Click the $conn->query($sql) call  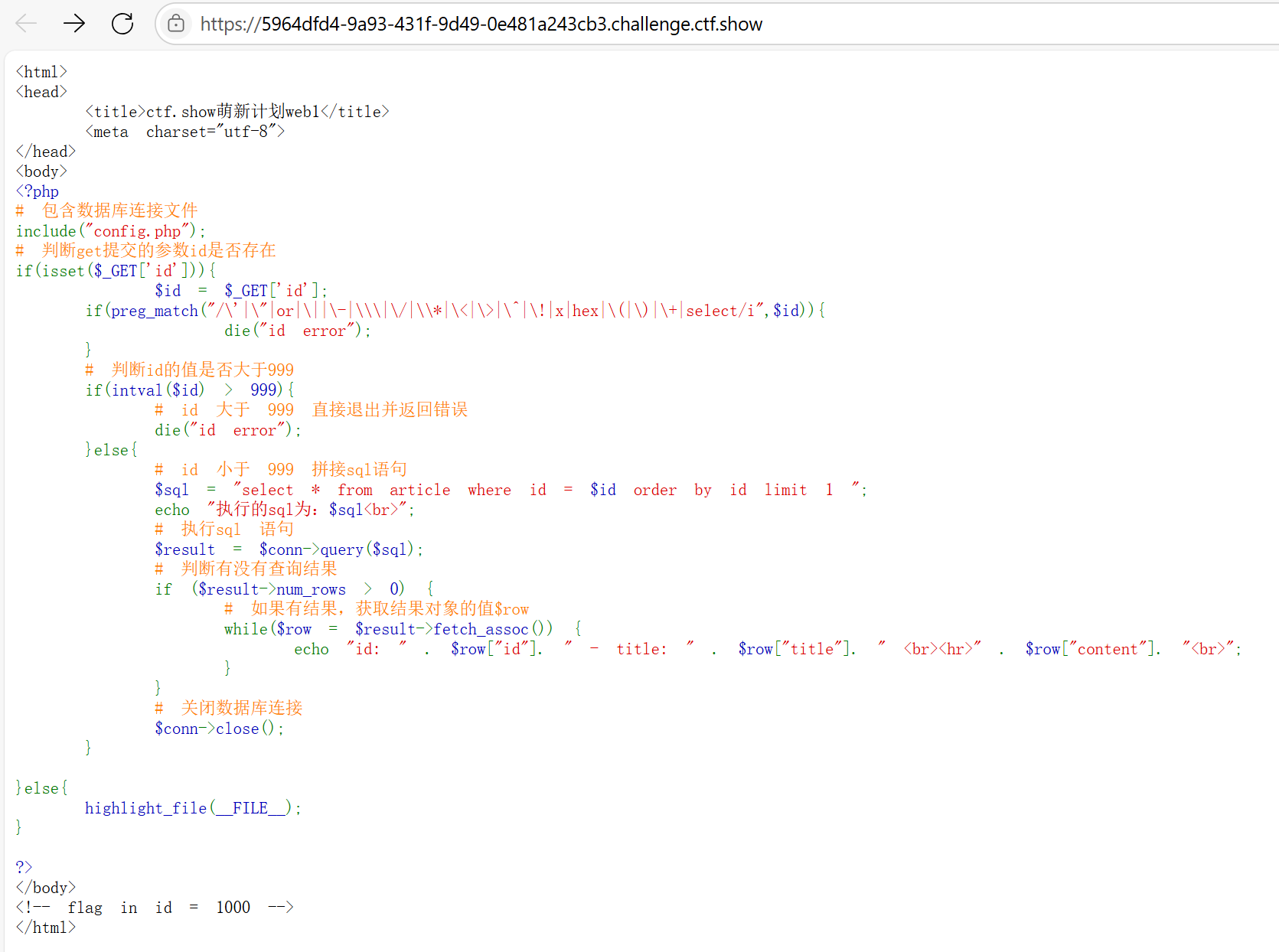tap(340, 549)
